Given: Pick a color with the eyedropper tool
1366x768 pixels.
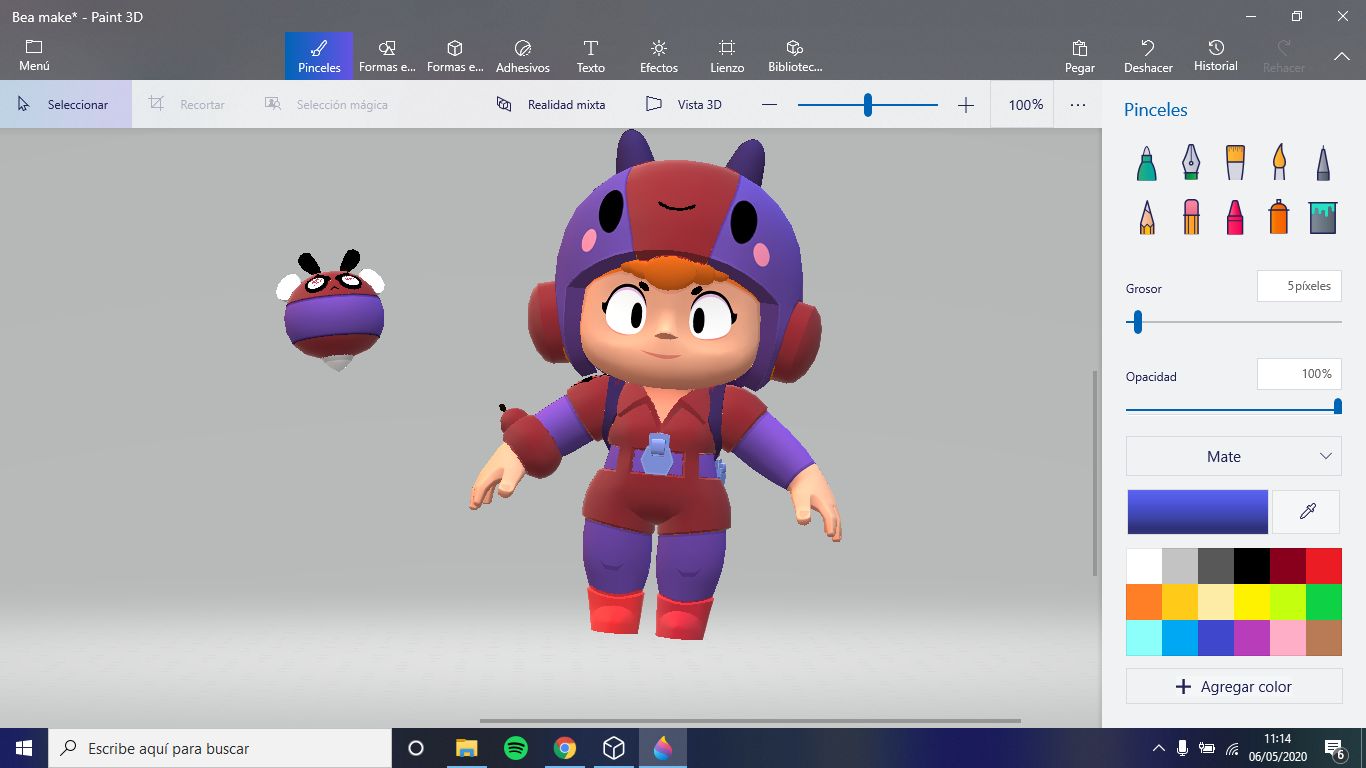Looking at the screenshot, I should (1306, 511).
